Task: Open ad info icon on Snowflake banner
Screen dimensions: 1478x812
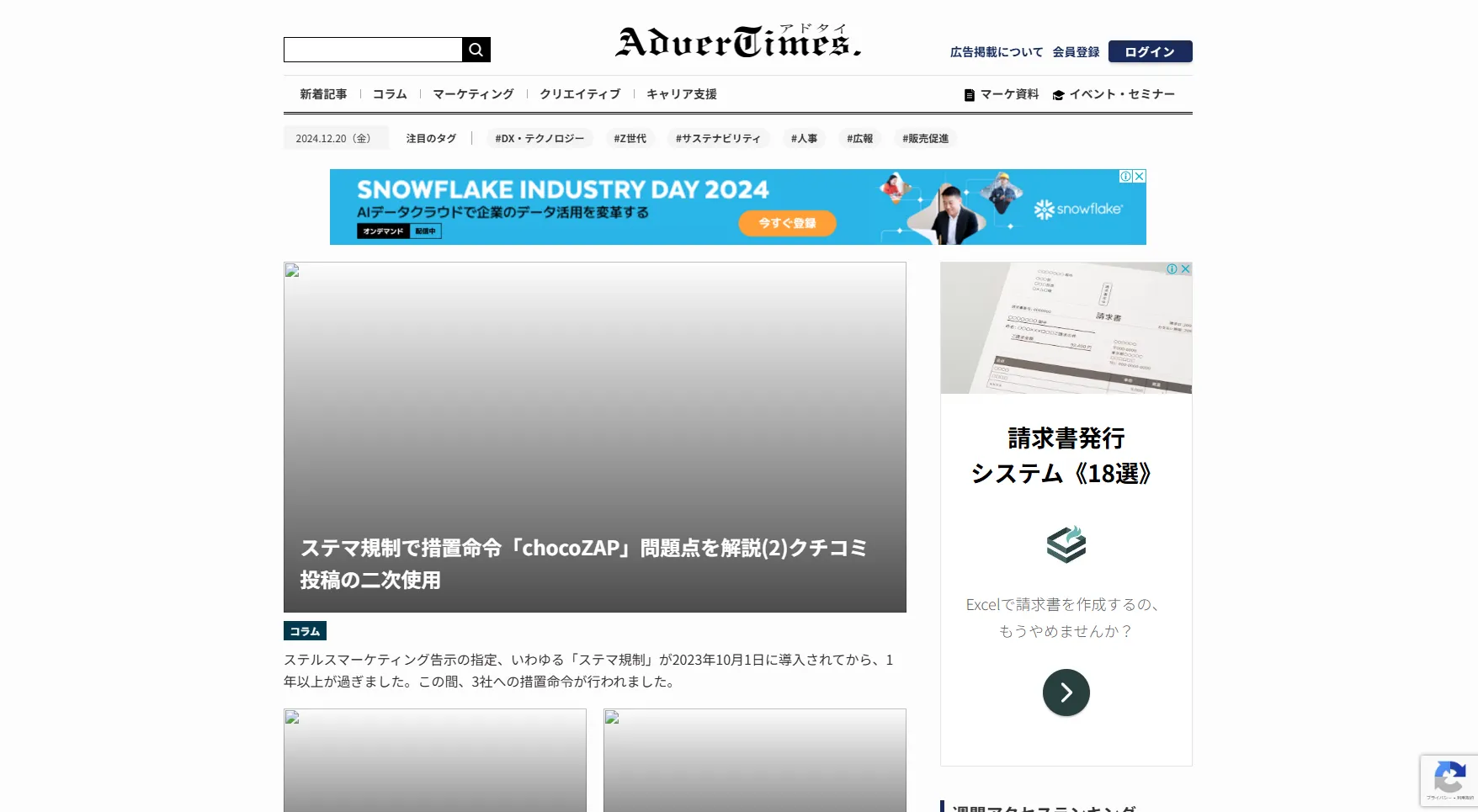Action: (1125, 176)
